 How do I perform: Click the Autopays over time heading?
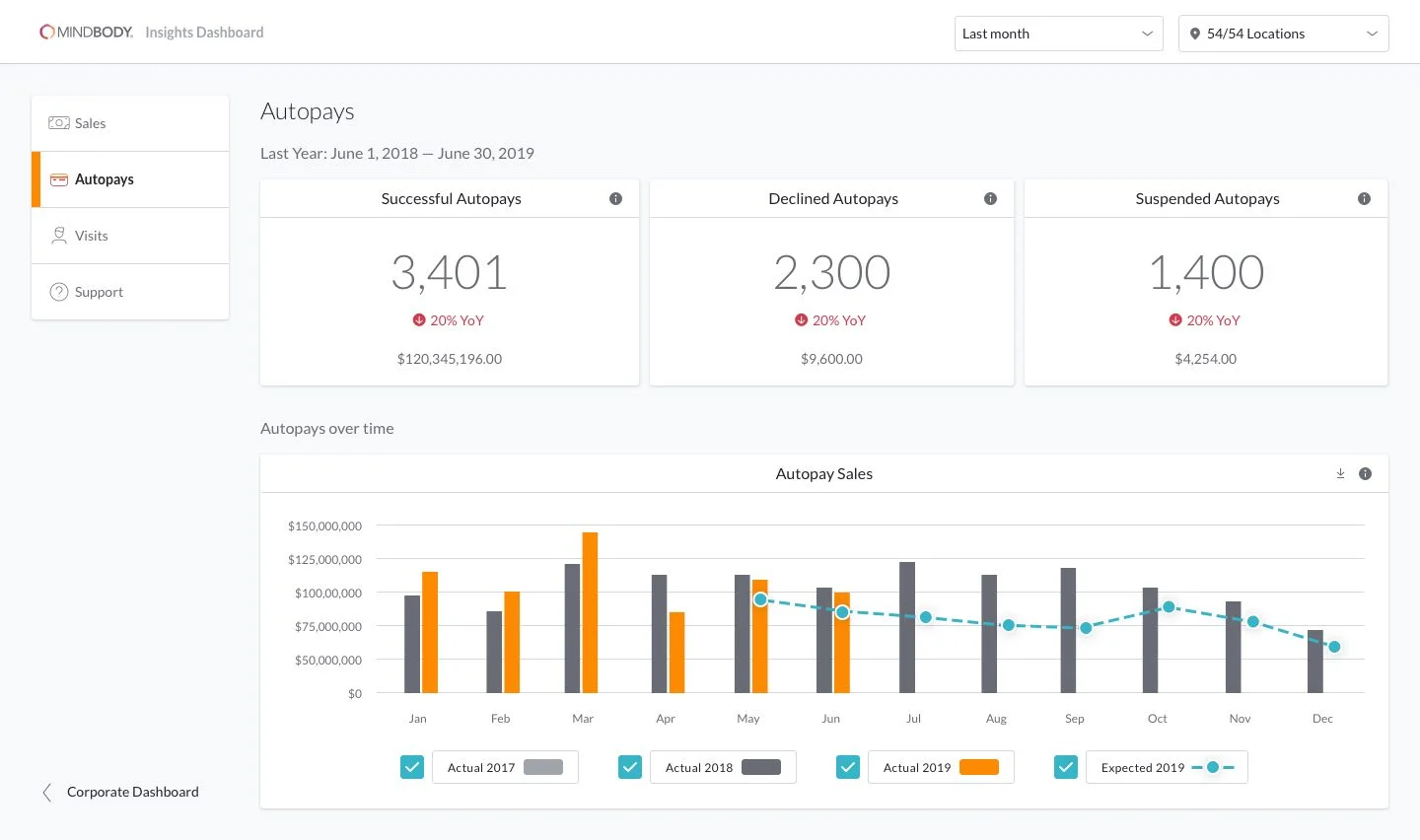(327, 428)
